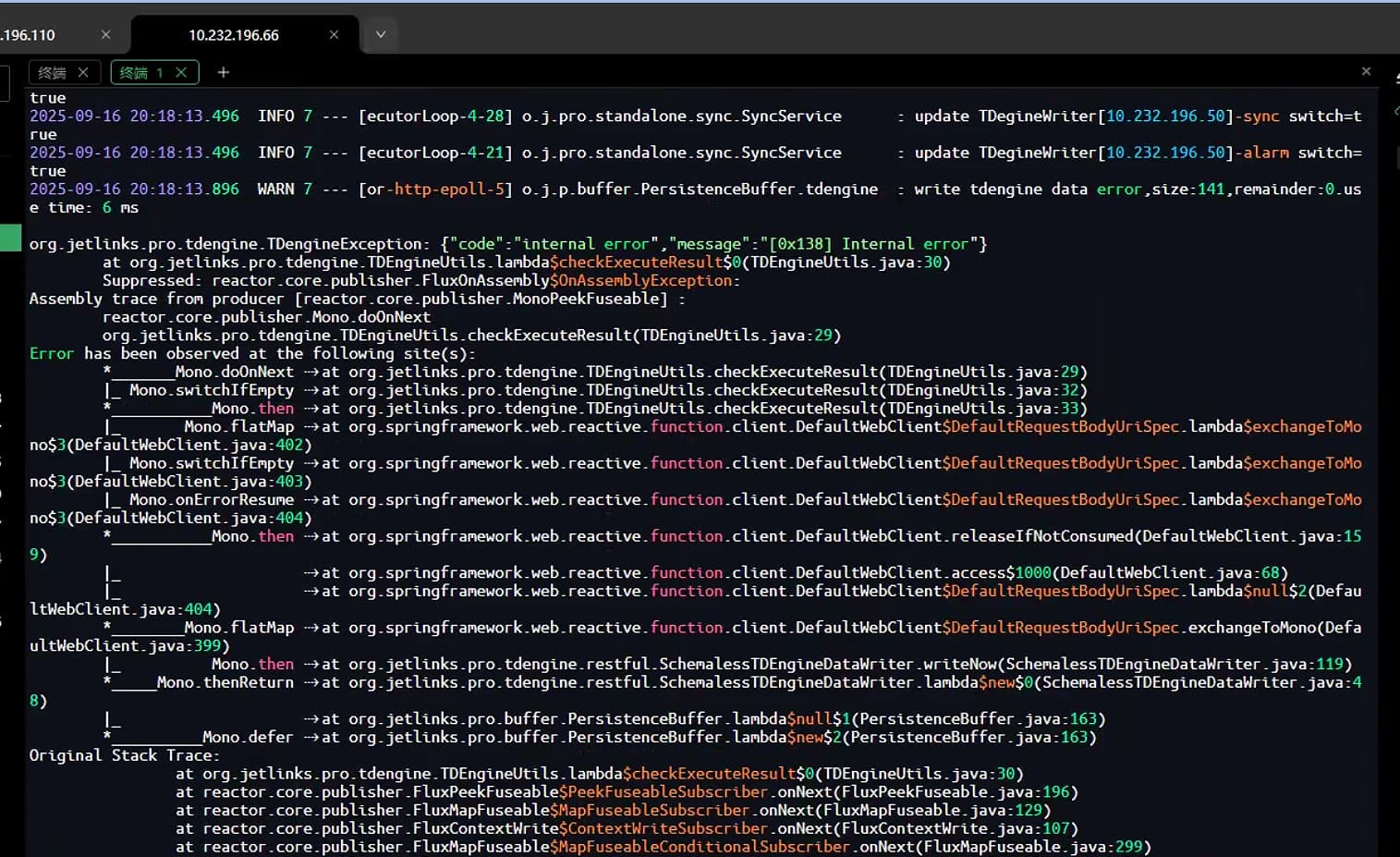The width and height of the screenshot is (1400, 857).
Task: Open the connection tabs overflow dropdown
Action: click(380, 35)
